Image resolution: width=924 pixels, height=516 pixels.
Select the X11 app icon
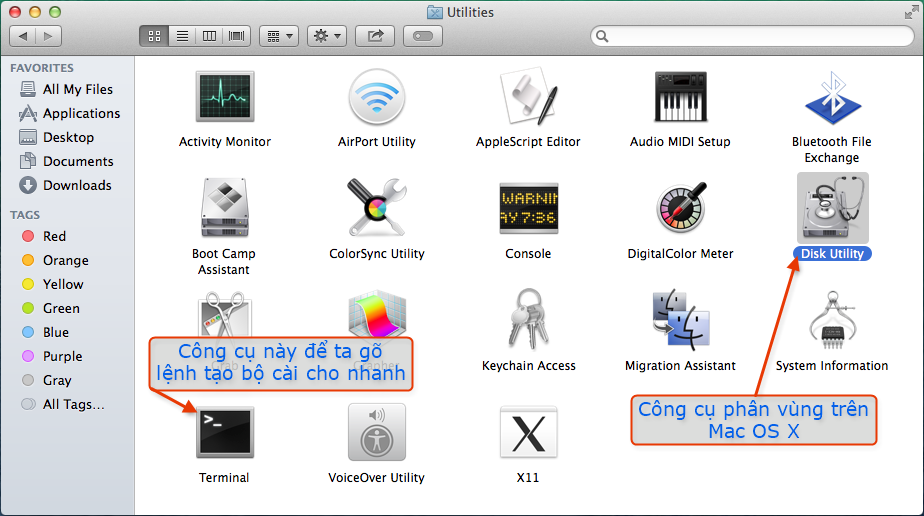tap(529, 432)
